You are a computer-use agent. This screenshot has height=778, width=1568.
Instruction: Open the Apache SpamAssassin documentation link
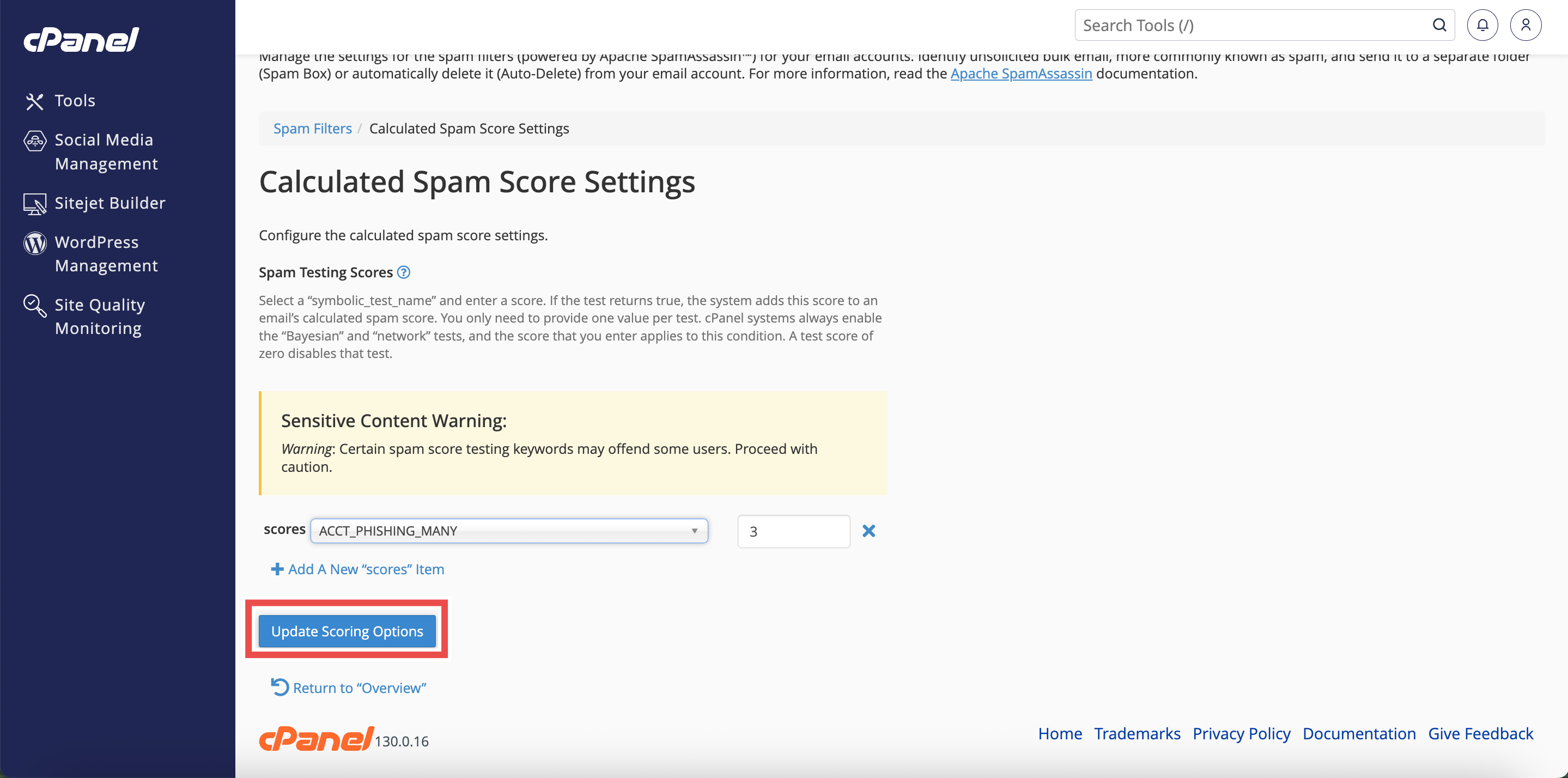click(1021, 74)
